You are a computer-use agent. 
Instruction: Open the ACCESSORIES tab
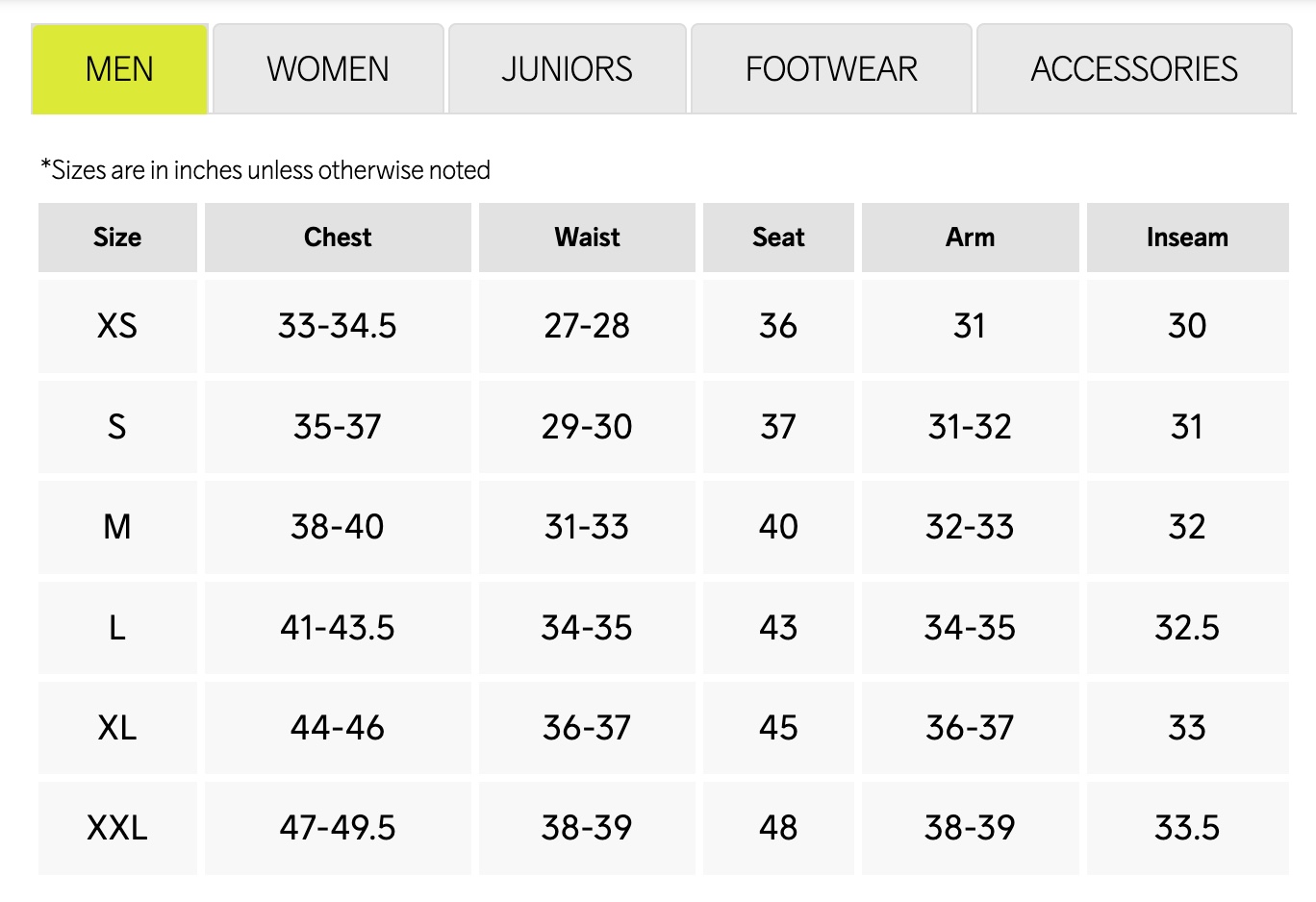pyautogui.click(x=1134, y=69)
